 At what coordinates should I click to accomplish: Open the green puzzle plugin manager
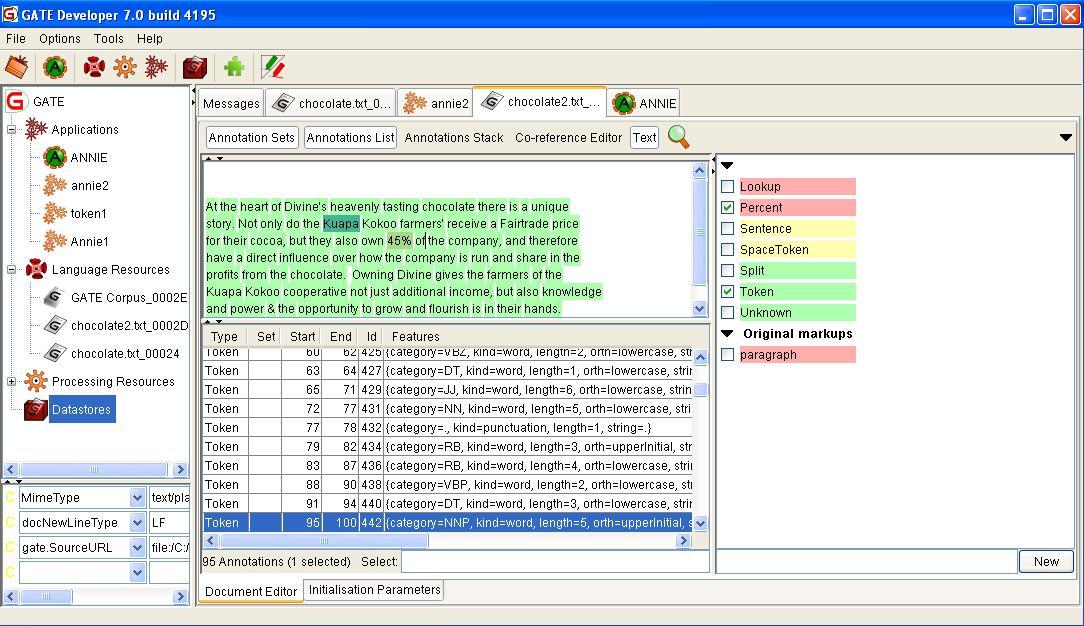pyautogui.click(x=234, y=67)
